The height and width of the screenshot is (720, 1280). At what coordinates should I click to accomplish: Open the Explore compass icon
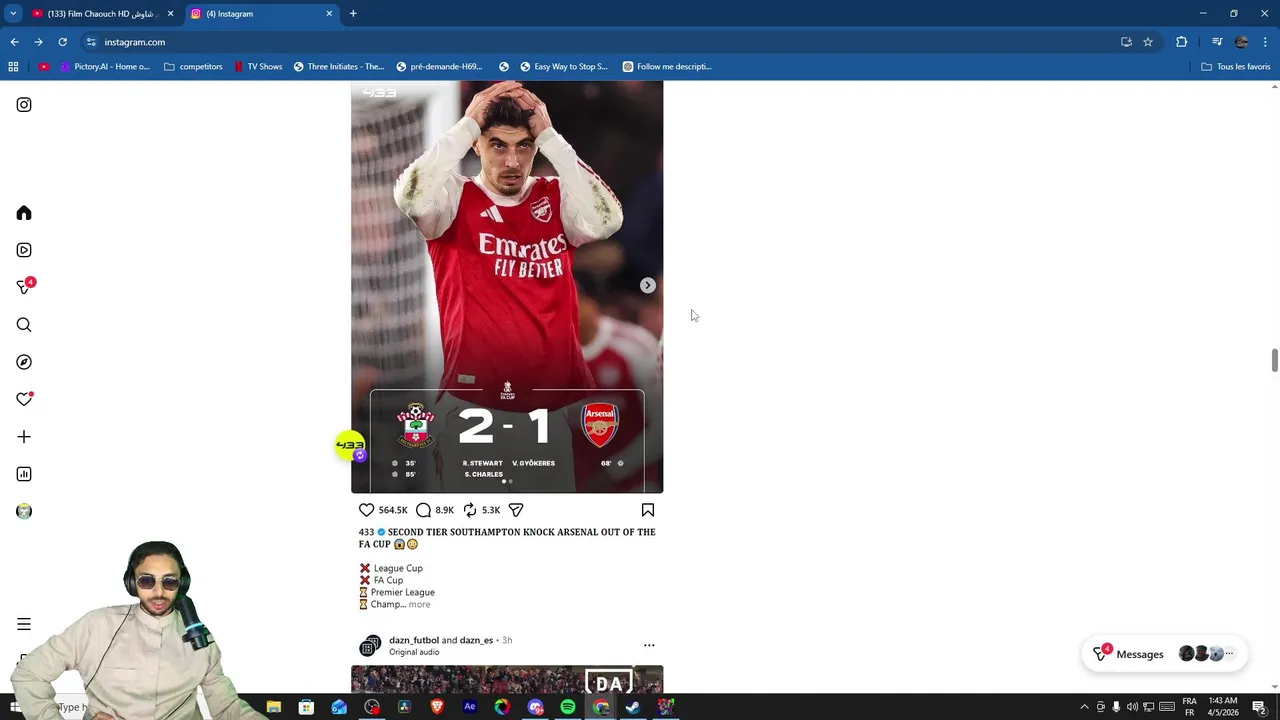pyautogui.click(x=24, y=362)
